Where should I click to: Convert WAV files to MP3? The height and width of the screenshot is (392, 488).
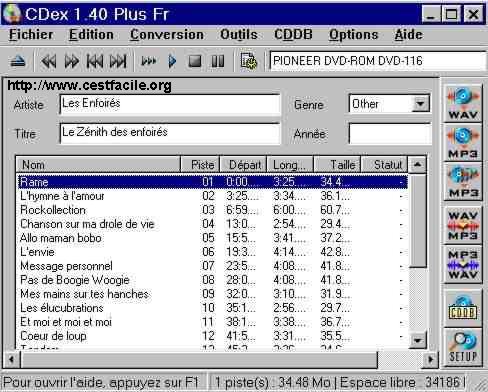[x=463, y=225]
